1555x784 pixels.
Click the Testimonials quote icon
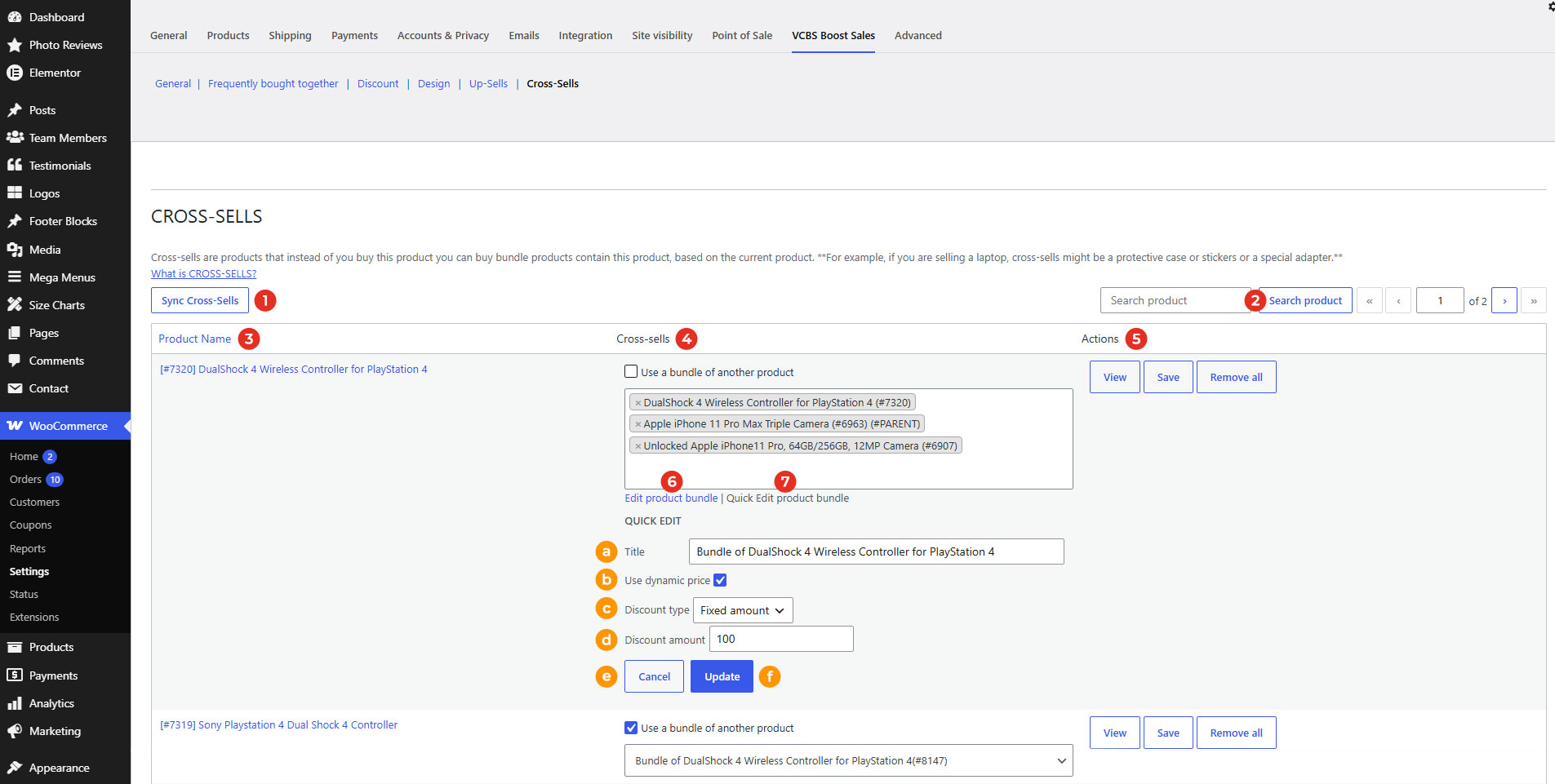pyautogui.click(x=15, y=166)
